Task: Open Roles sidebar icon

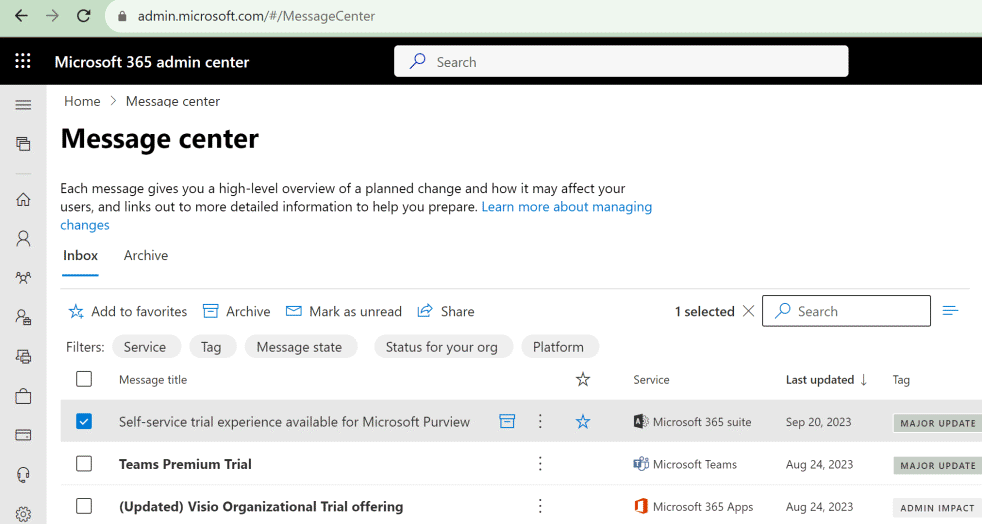Action: pyautogui.click(x=23, y=317)
